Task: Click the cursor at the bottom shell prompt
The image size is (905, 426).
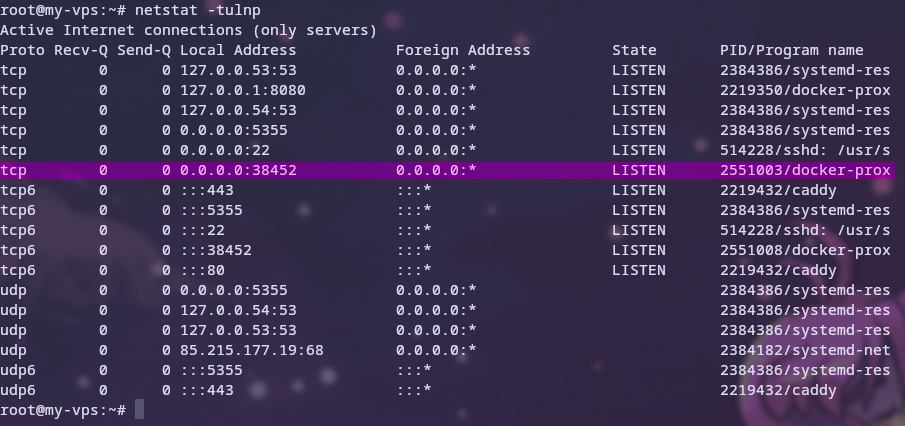Action: (140, 410)
